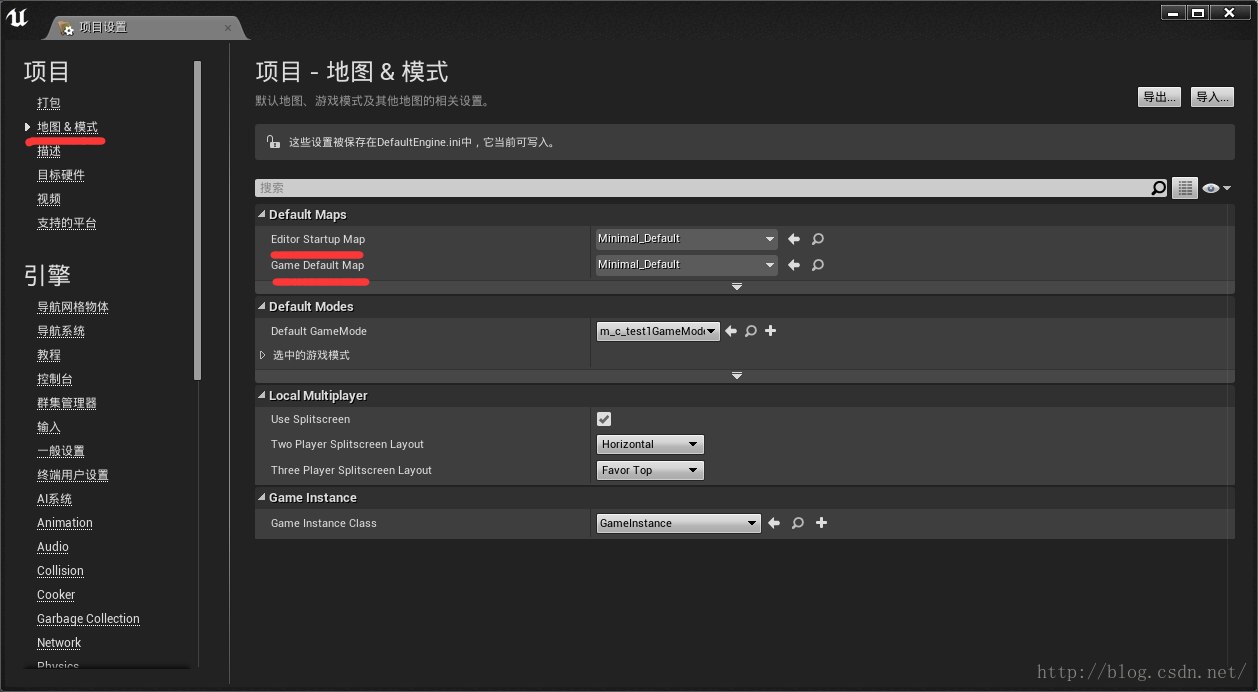Screen dimensions: 1258x692
Task: Open Game Instance Class dropdown
Action: [x=679, y=523]
